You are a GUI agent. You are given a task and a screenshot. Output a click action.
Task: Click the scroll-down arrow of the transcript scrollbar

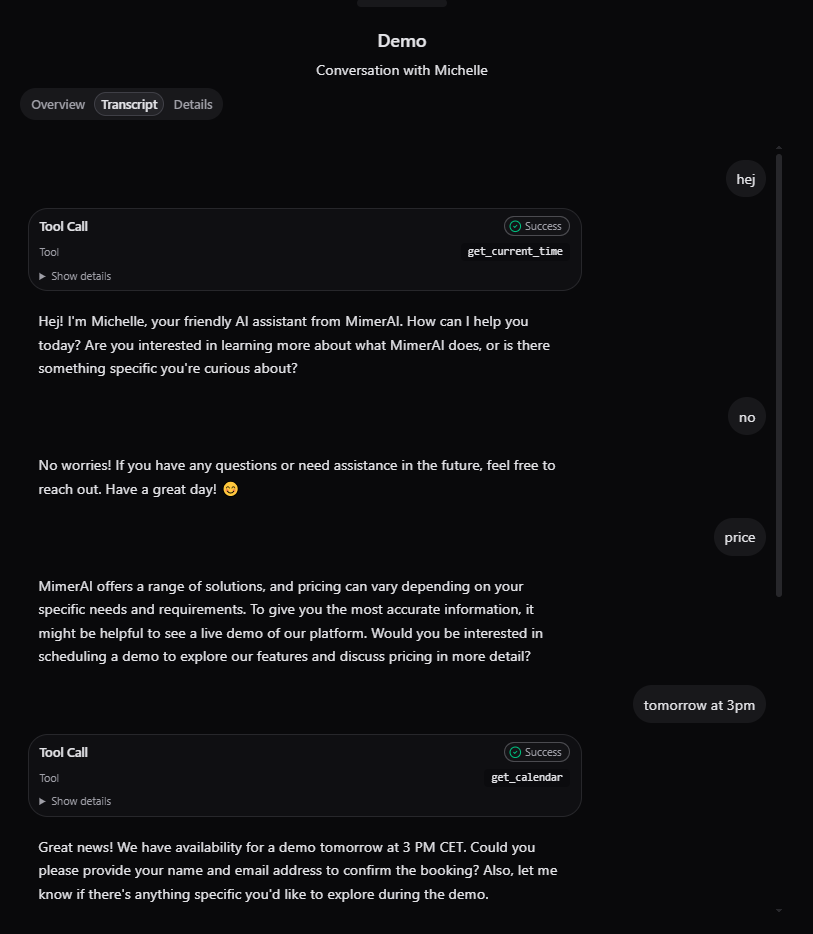779,911
